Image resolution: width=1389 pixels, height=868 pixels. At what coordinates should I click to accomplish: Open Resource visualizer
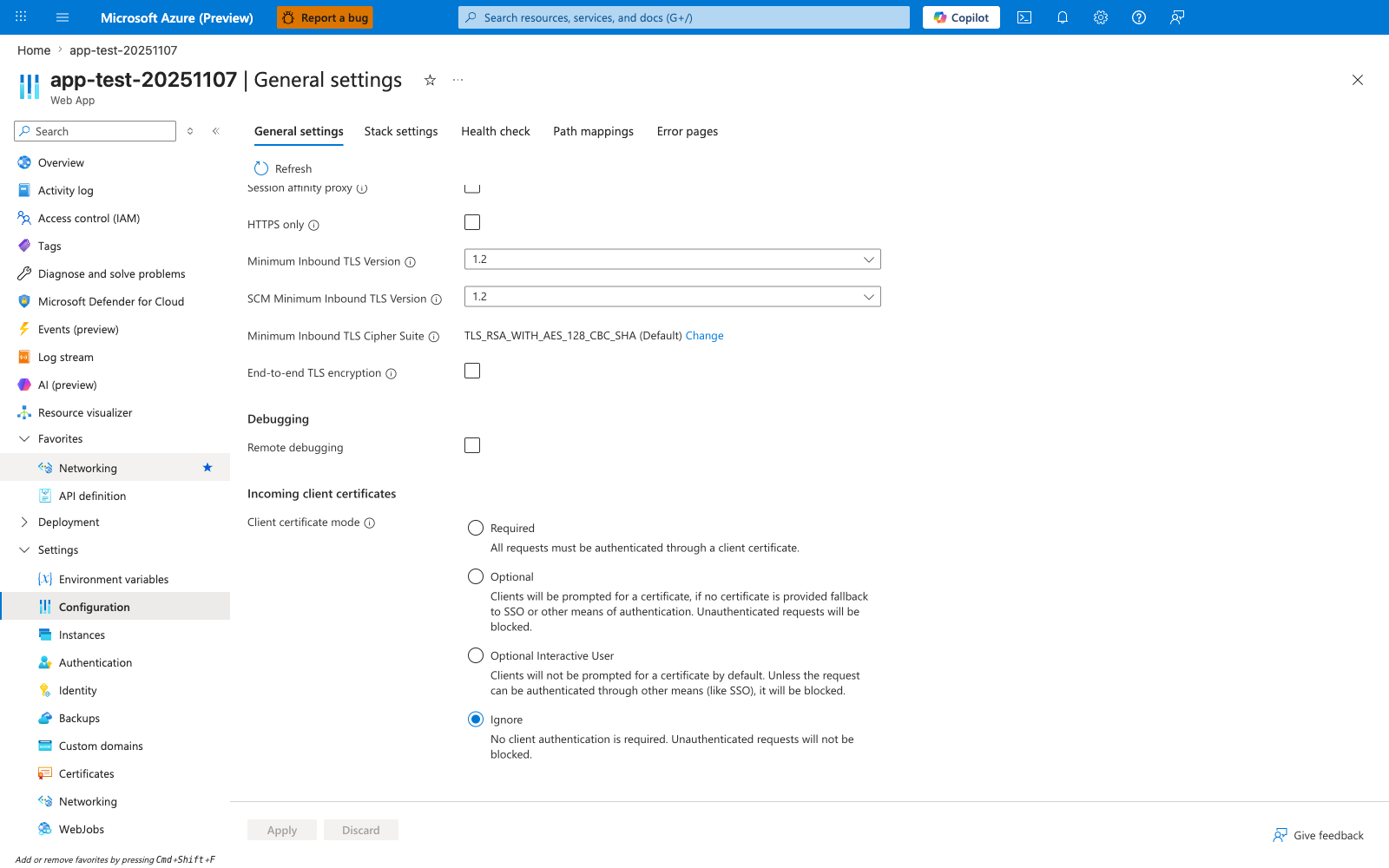[x=85, y=412]
